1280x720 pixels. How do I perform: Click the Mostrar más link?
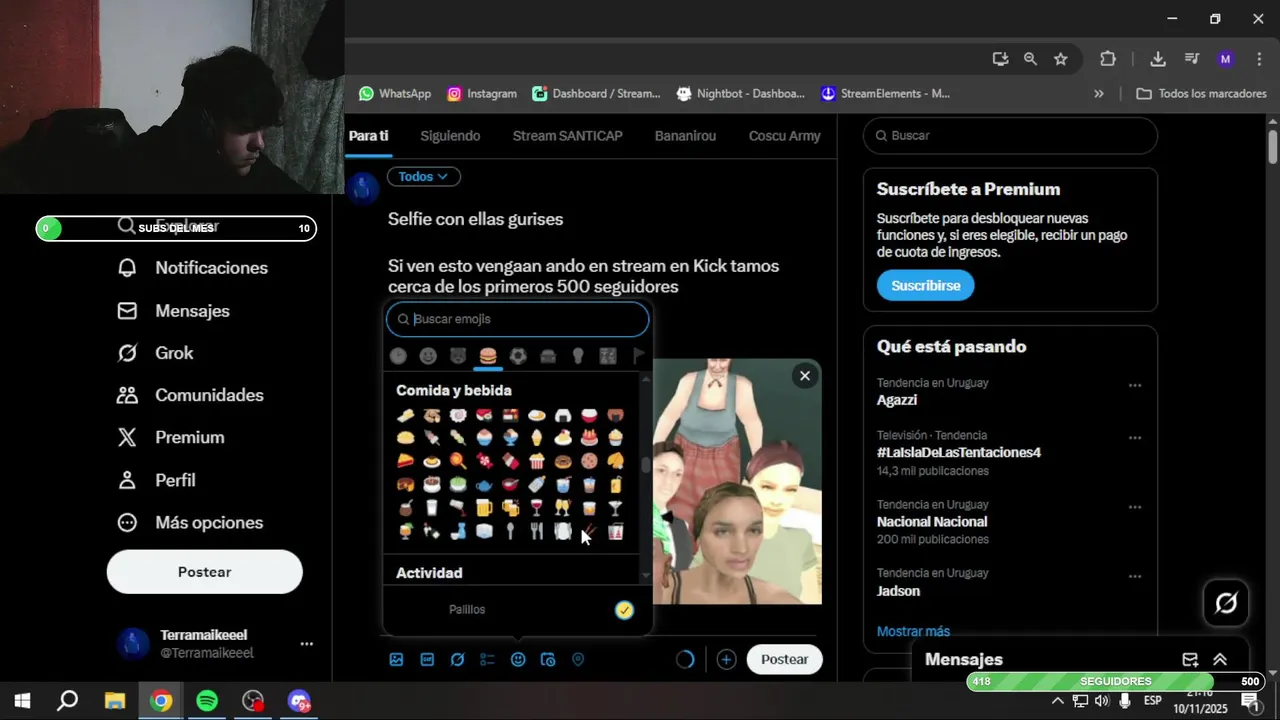coord(913,631)
